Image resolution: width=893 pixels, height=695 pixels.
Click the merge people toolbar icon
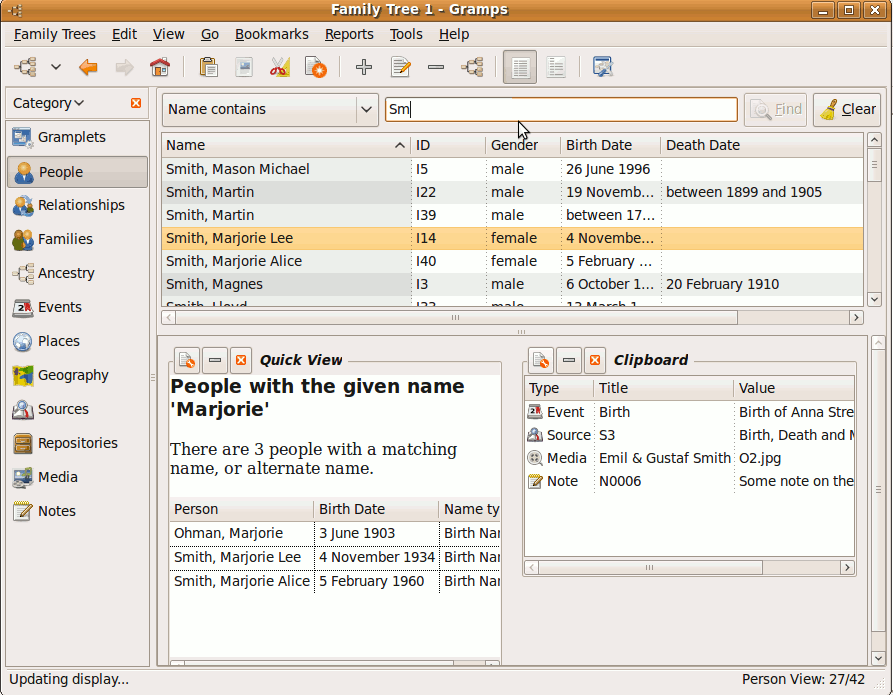[x=472, y=67]
